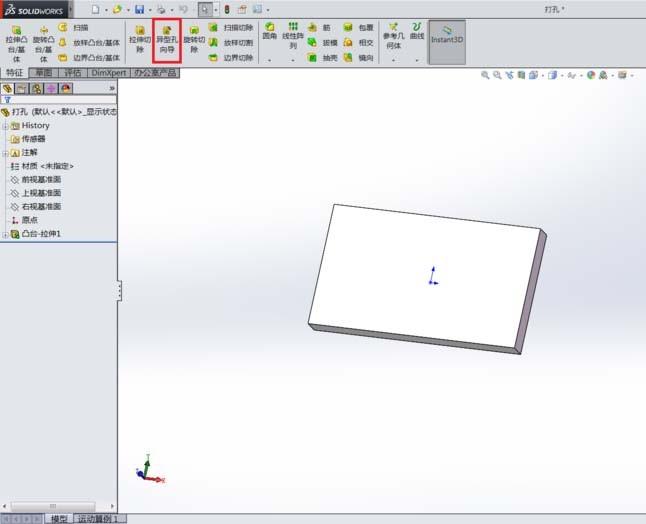Open the DimXpertManager panel tab
The width and height of the screenshot is (646, 524).
click(51, 88)
